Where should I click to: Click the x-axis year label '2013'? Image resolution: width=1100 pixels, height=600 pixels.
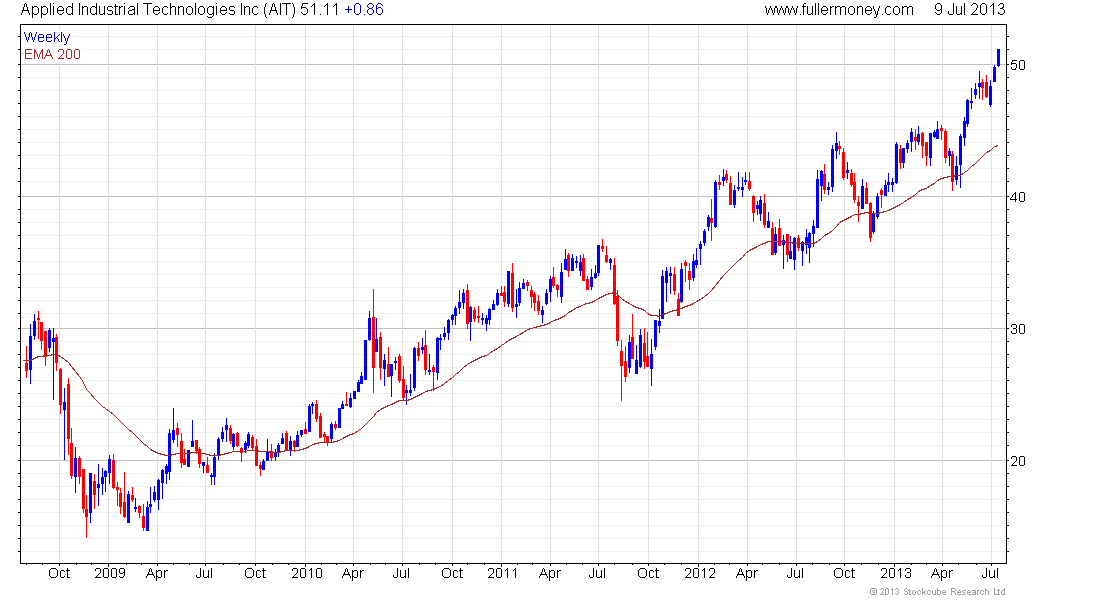click(x=896, y=573)
